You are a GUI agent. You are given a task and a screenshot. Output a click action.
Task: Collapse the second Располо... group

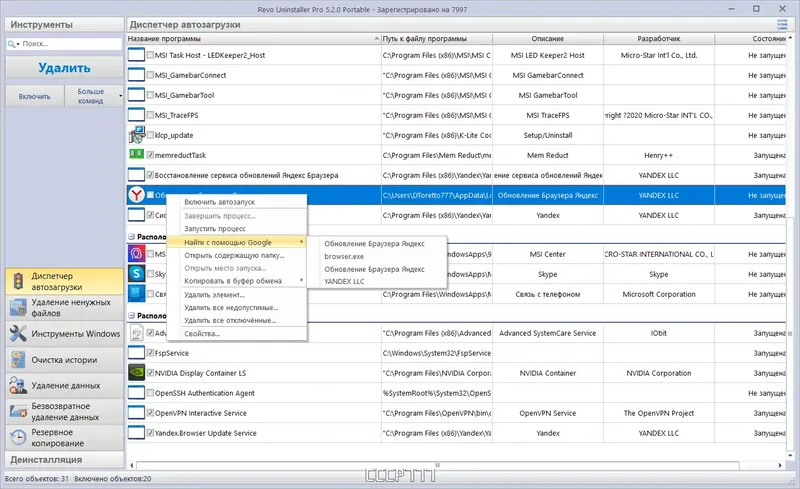pyautogui.click(x=131, y=315)
